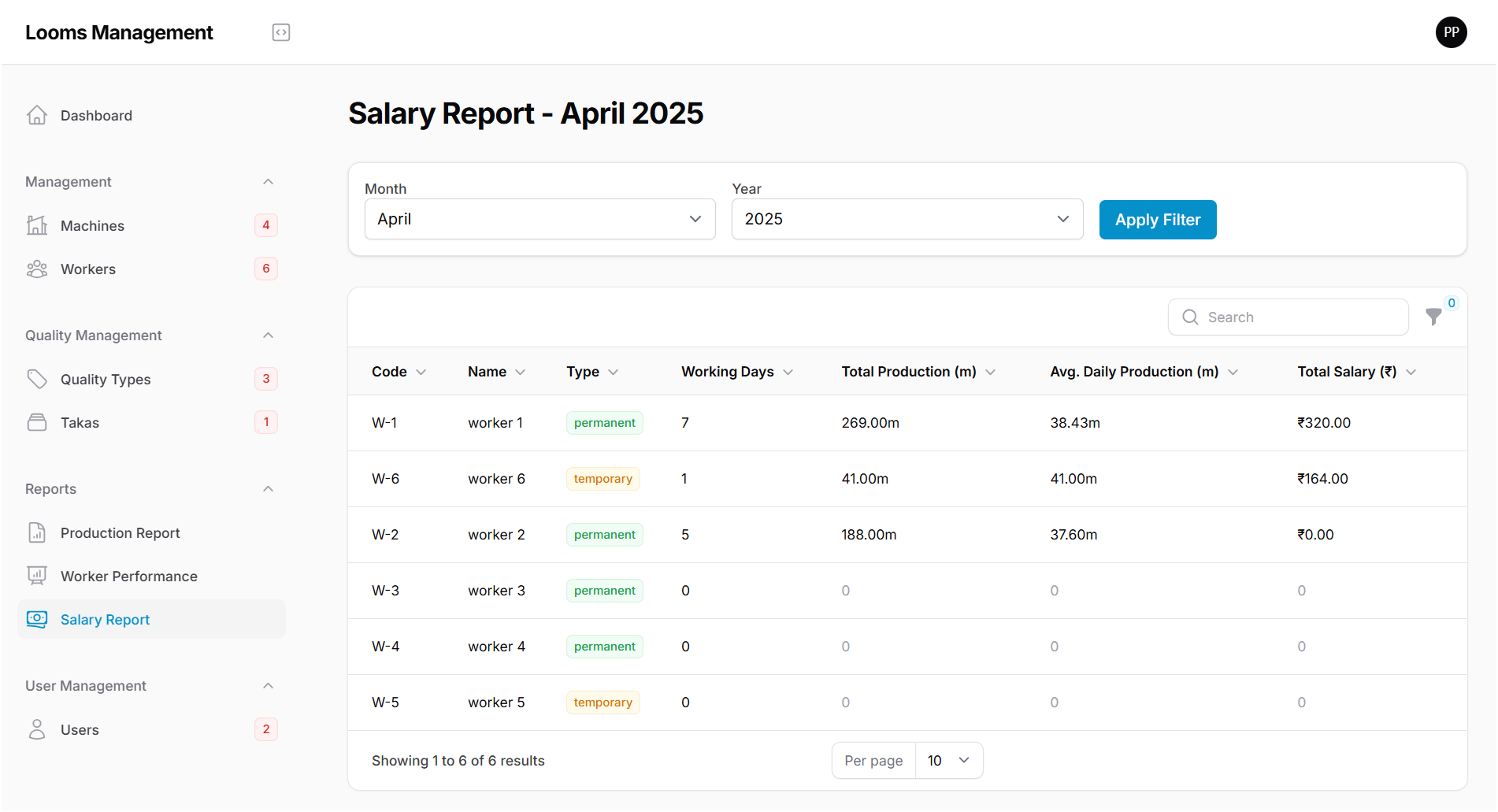This screenshot has height=812, width=1498.
Task: Click the Worker Performance chart icon
Action: pos(37,576)
